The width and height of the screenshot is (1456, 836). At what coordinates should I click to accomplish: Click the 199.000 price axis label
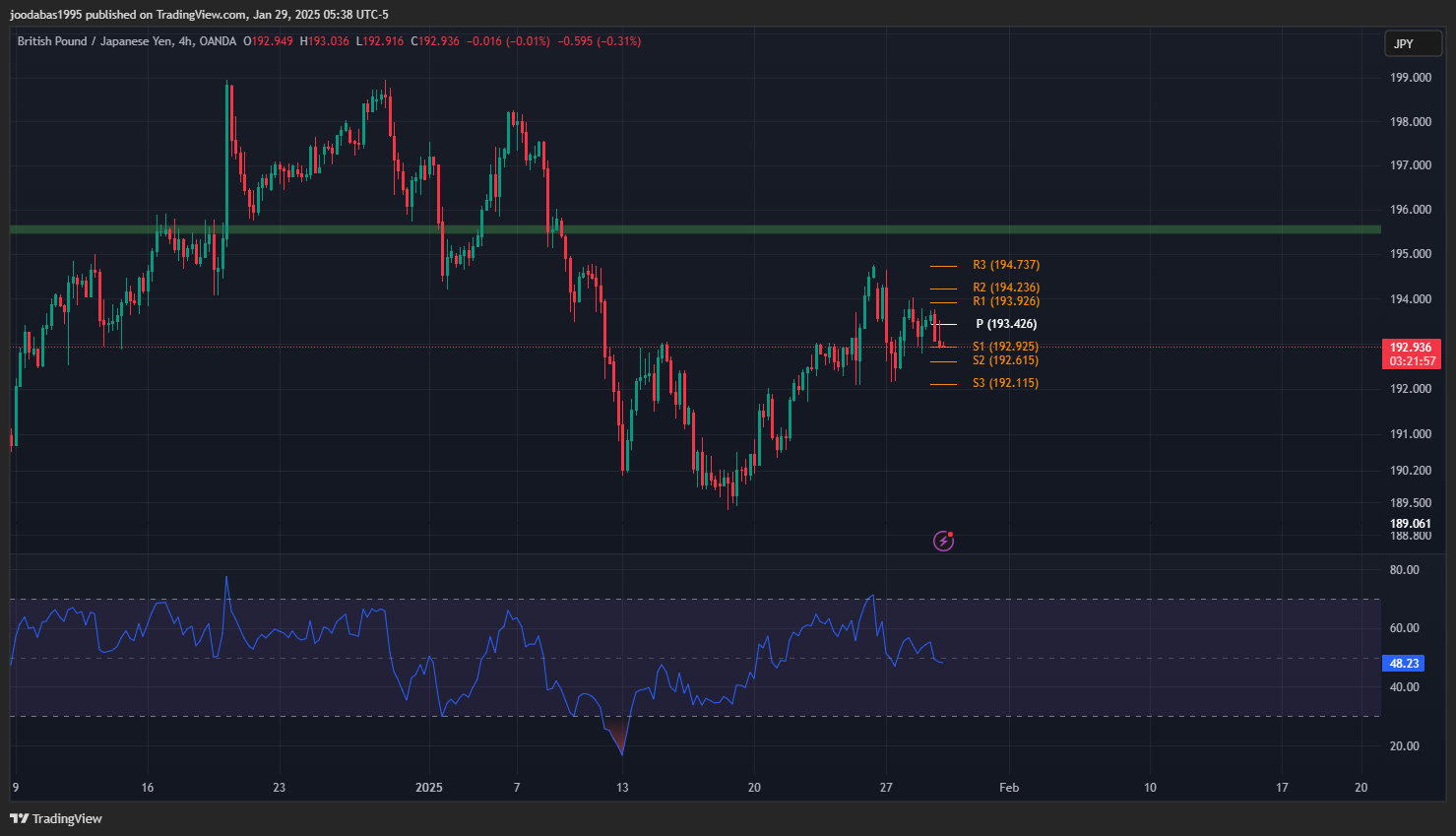click(1410, 77)
